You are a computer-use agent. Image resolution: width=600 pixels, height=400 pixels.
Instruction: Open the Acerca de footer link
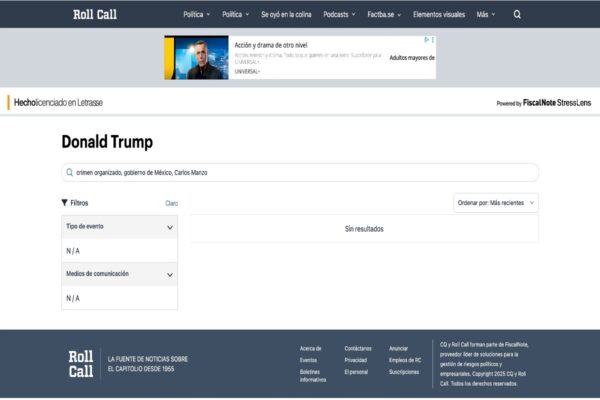310,349
